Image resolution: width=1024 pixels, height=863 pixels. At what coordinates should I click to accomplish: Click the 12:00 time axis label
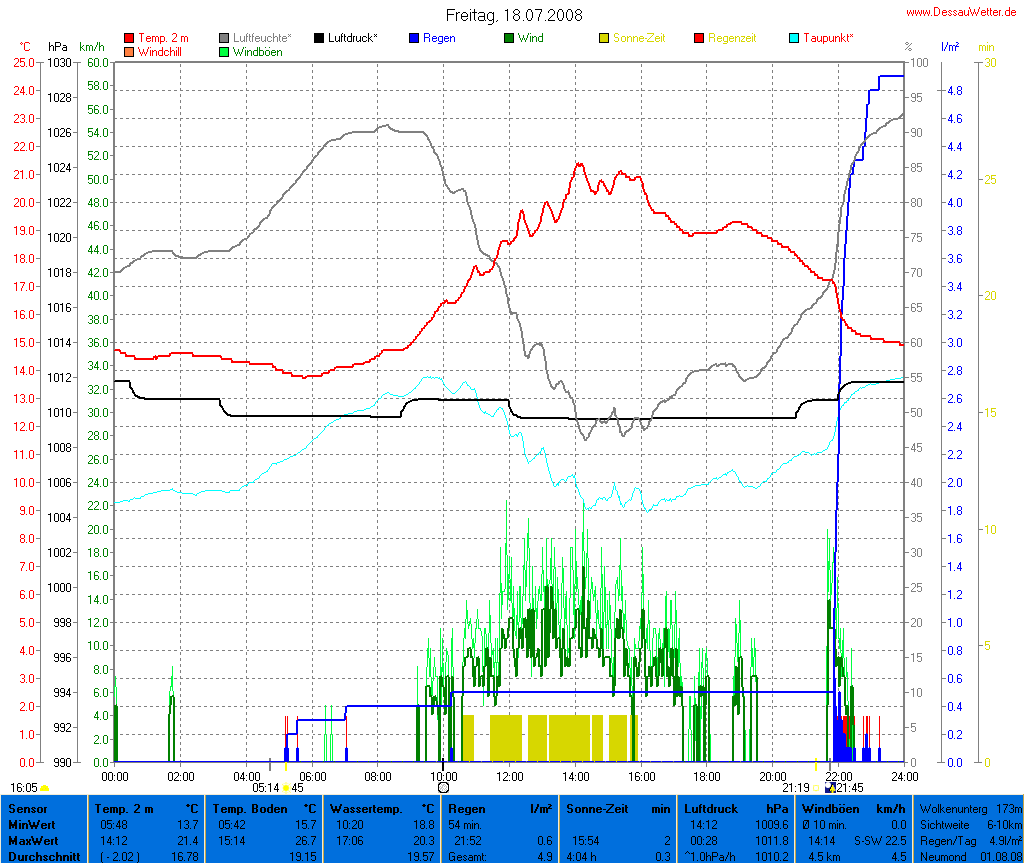point(509,775)
